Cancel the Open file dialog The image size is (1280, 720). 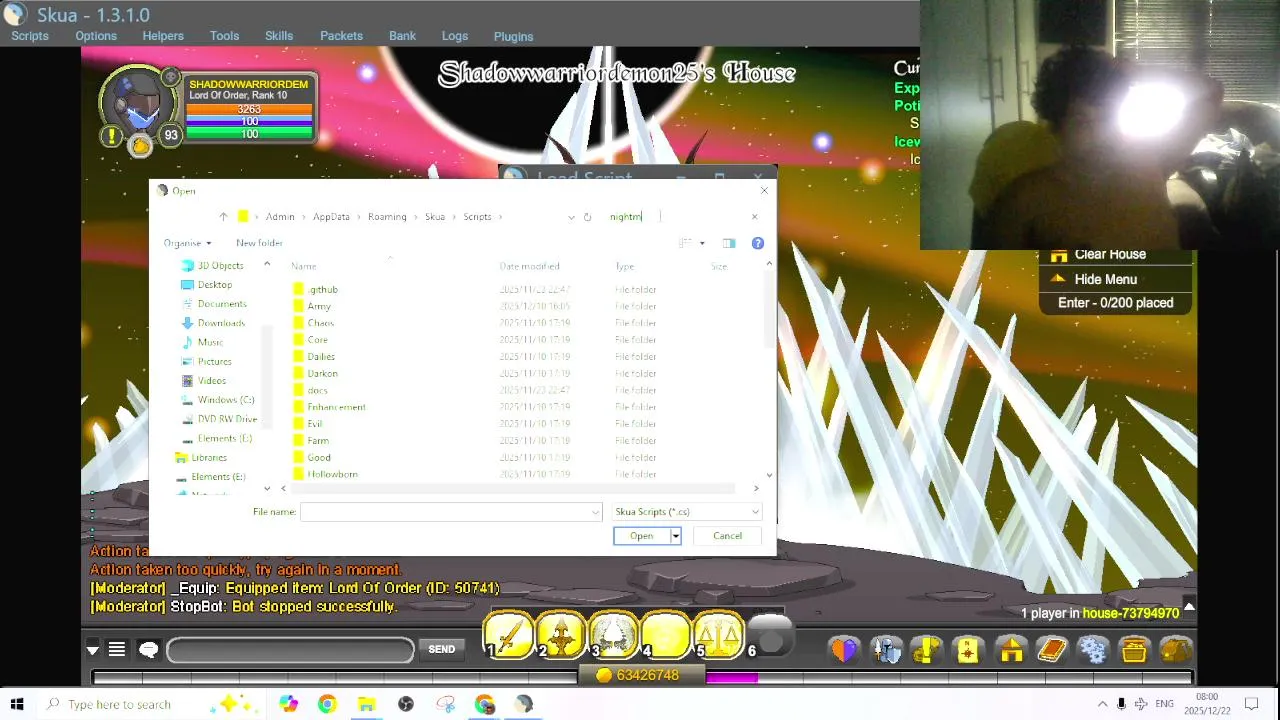pyautogui.click(x=727, y=536)
